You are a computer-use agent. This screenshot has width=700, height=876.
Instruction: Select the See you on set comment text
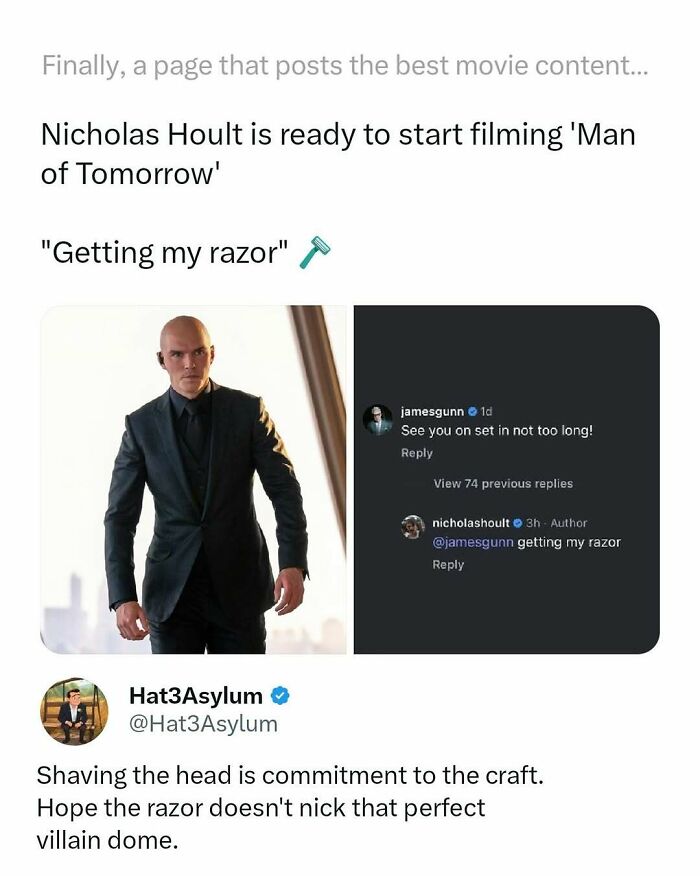[x=496, y=430]
